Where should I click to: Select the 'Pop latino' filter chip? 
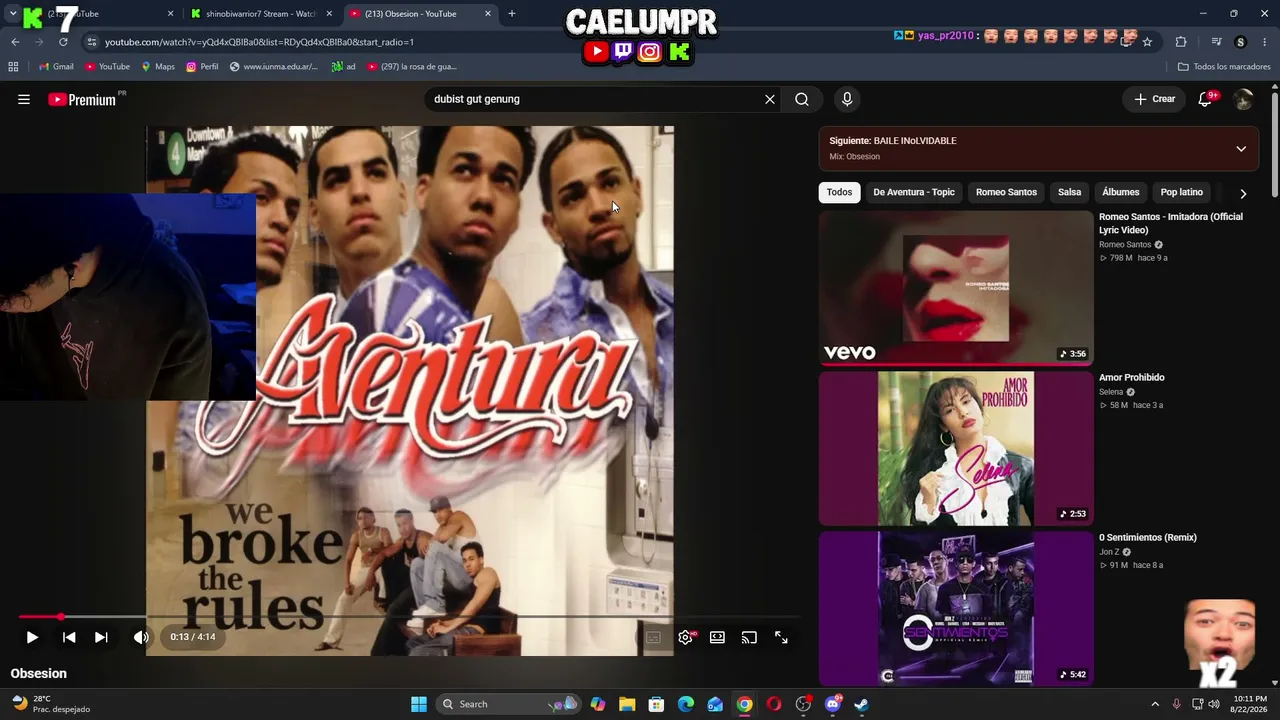[1182, 192]
